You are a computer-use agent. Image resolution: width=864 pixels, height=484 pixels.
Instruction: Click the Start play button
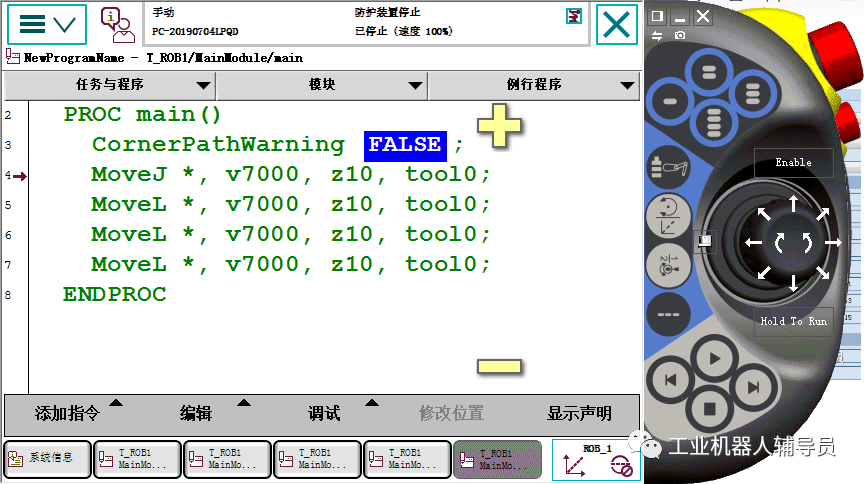point(715,359)
